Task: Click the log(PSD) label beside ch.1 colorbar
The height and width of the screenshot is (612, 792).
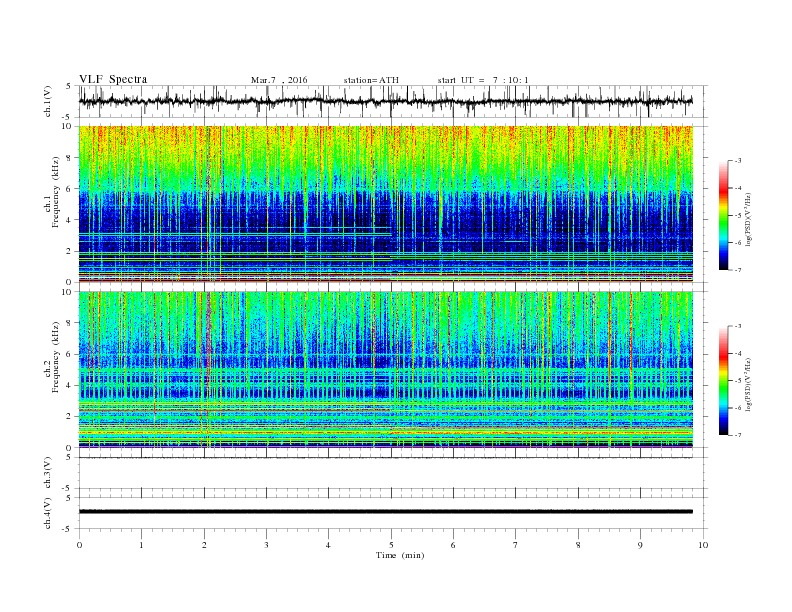Action: tap(748, 219)
